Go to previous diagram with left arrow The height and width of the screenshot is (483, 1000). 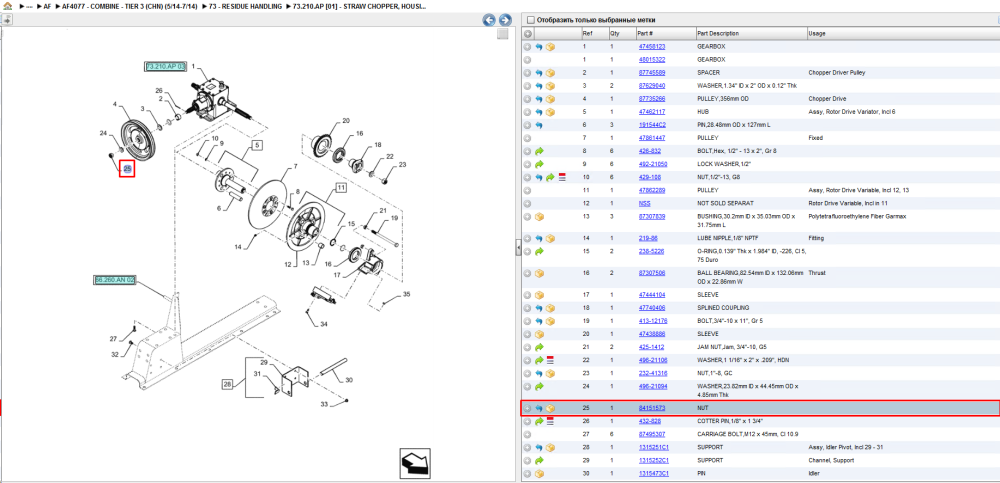[x=489, y=20]
